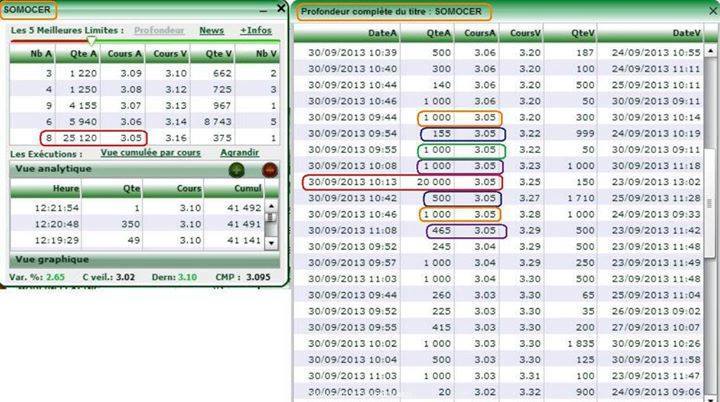Select execution row at 12:20:48
The image size is (720, 402).
pos(137,224)
